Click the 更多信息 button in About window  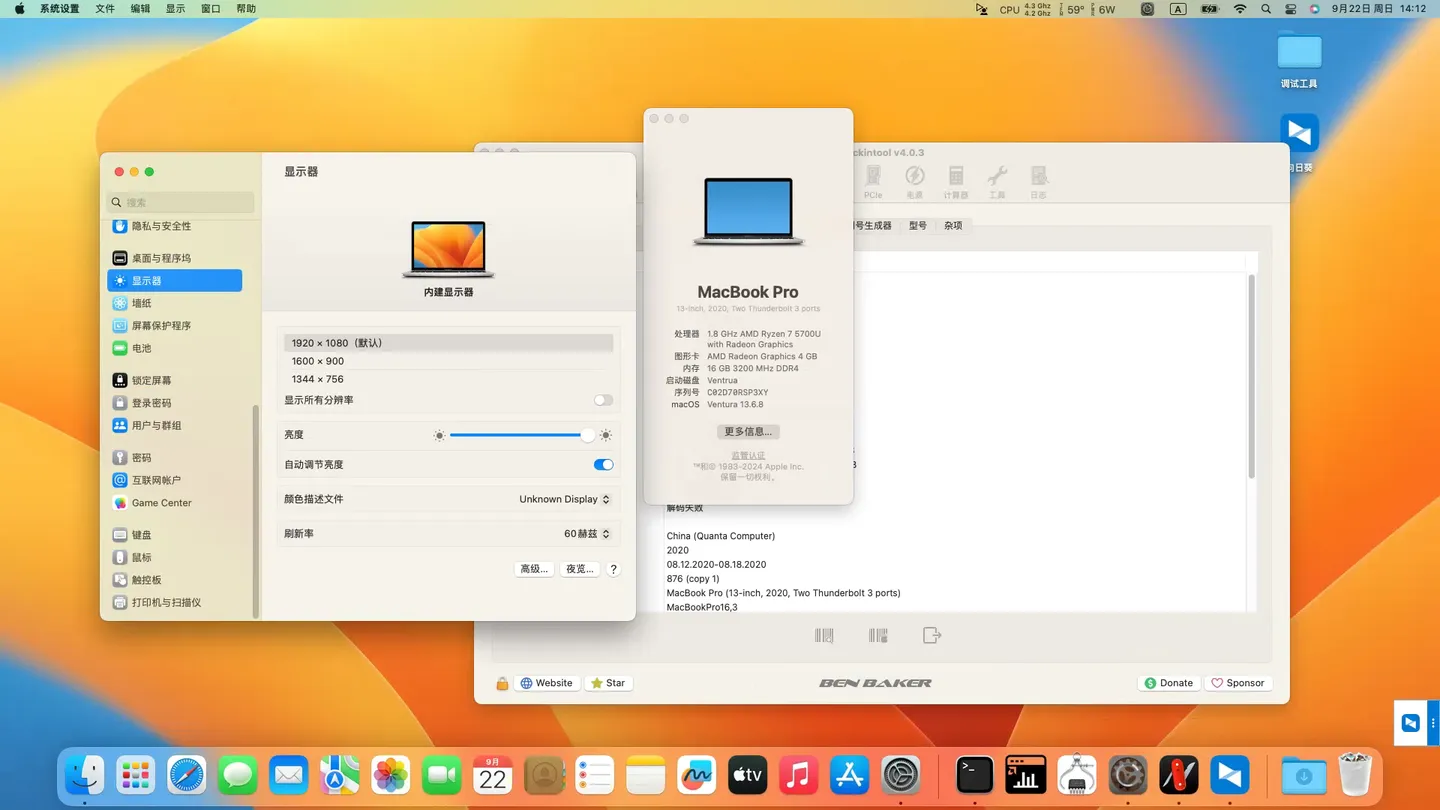[x=748, y=431]
